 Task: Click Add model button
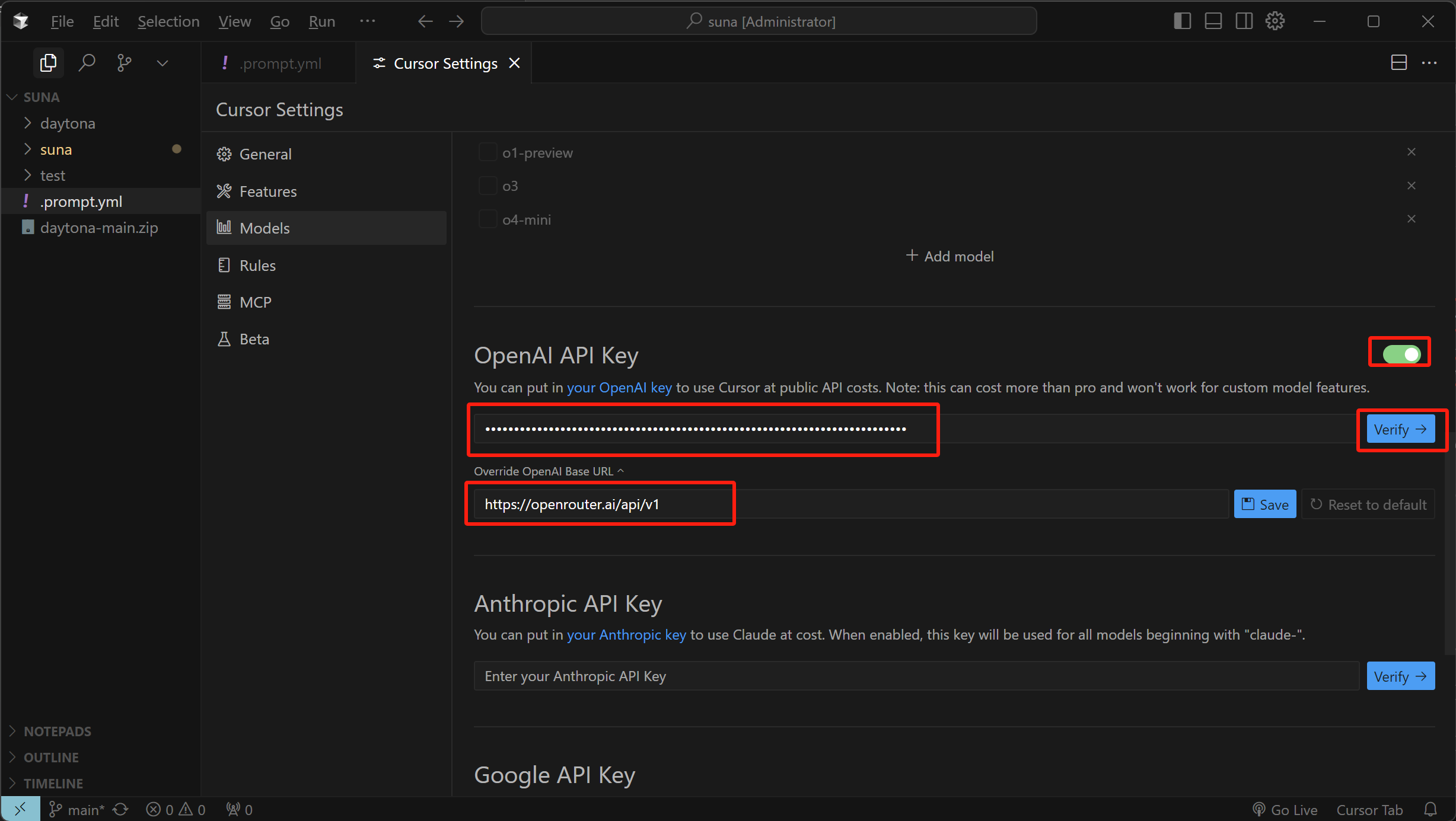[x=950, y=256]
